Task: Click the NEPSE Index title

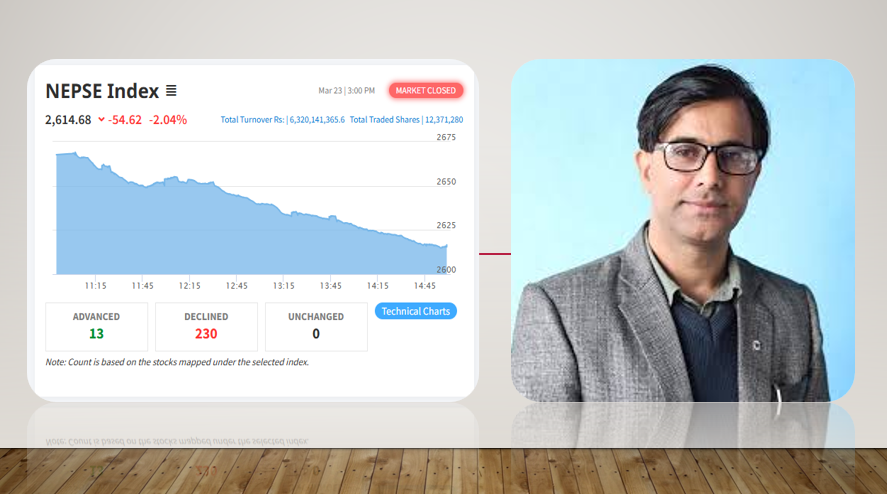Action: [102, 91]
